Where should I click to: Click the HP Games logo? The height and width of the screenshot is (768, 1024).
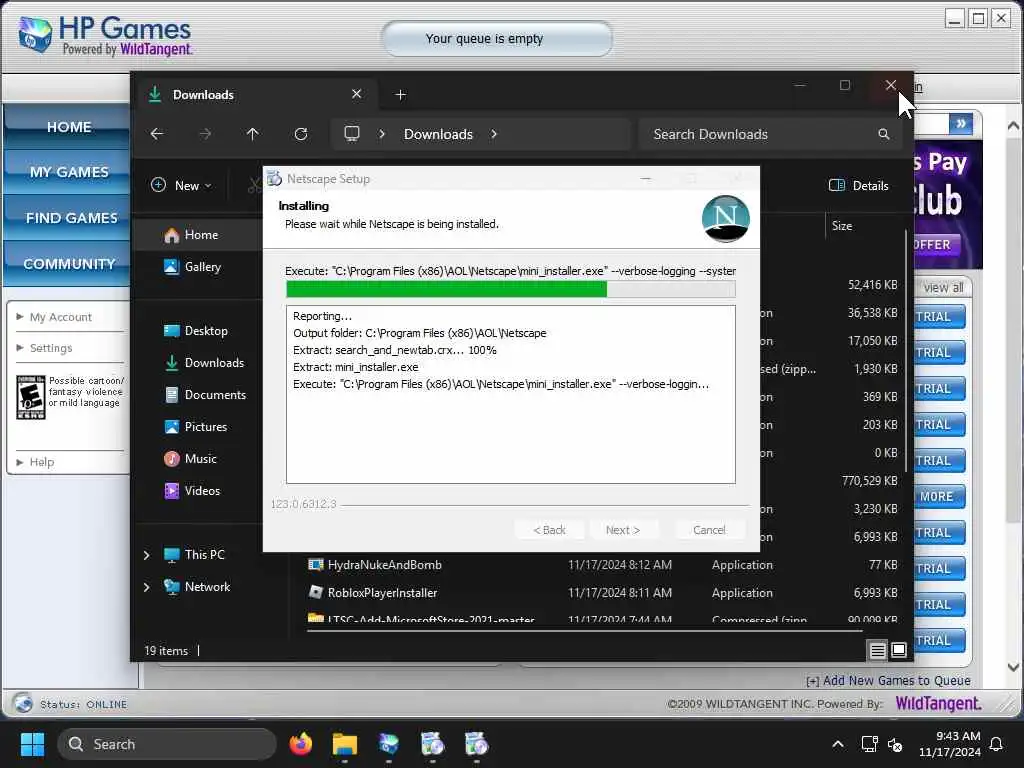pos(104,36)
